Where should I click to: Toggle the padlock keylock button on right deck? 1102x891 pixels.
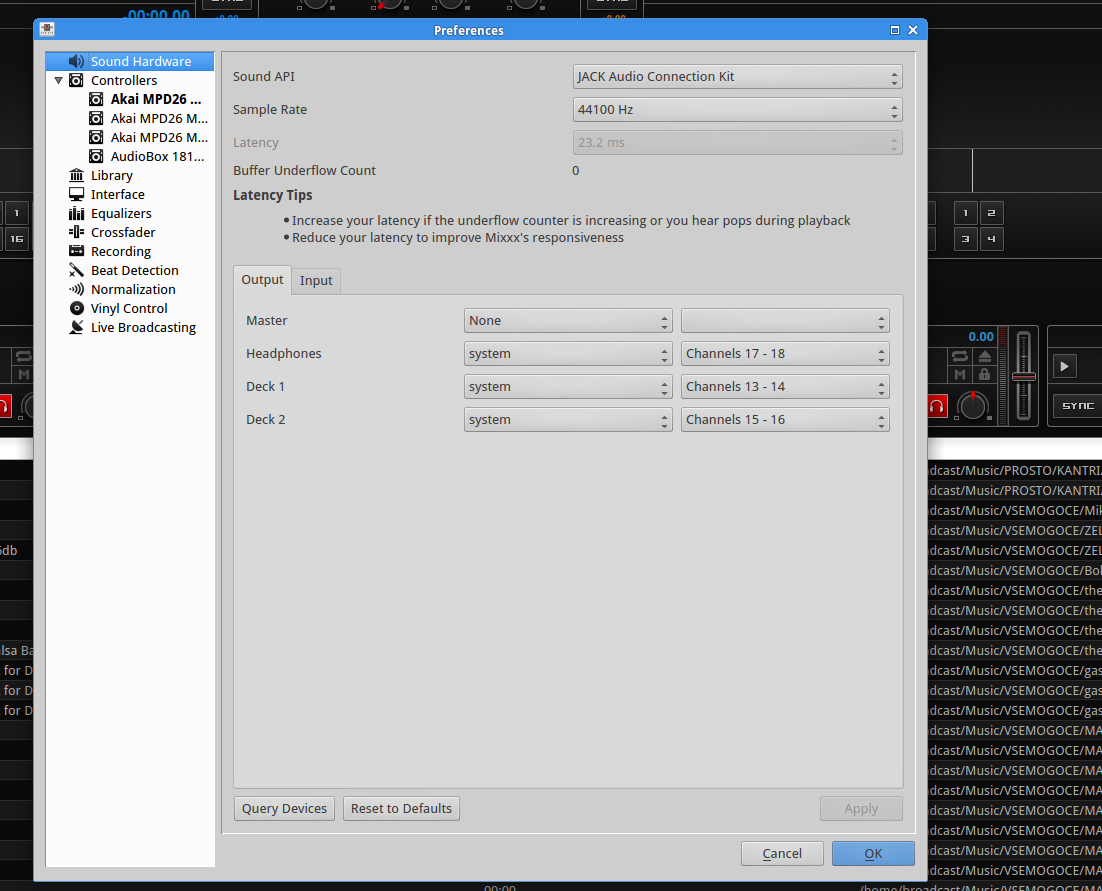tap(984, 374)
